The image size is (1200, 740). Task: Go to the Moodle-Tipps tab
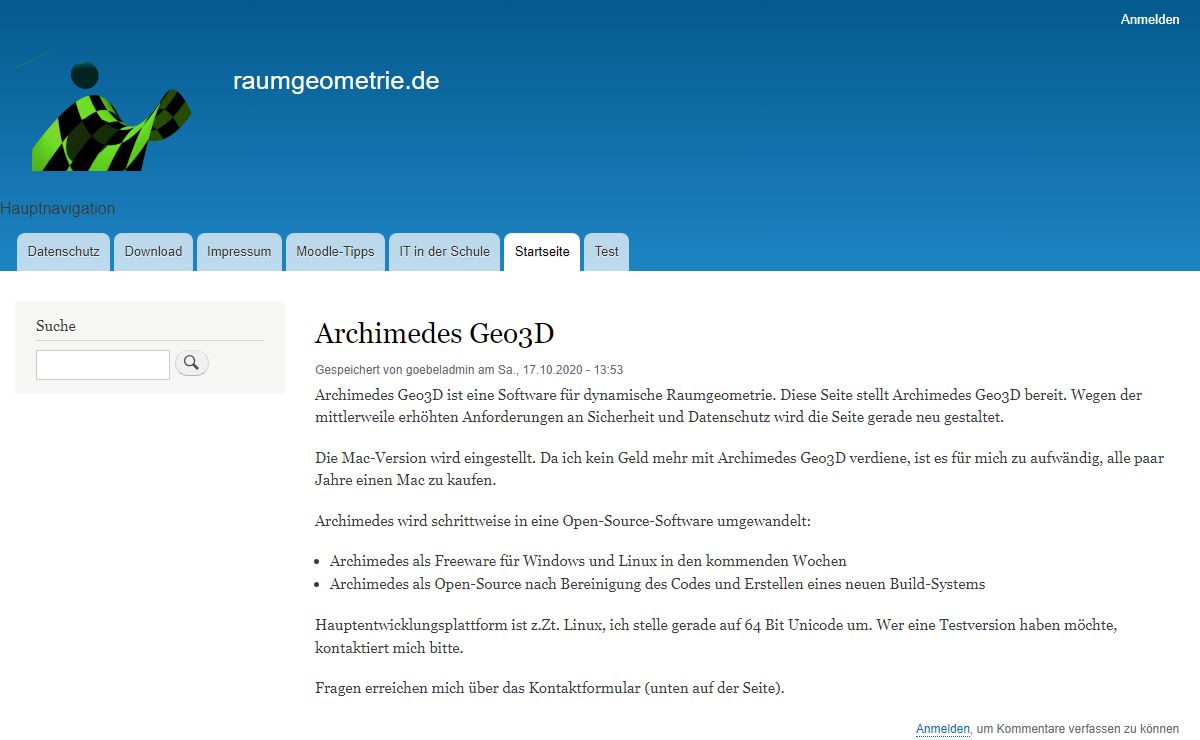[x=335, y=252]
